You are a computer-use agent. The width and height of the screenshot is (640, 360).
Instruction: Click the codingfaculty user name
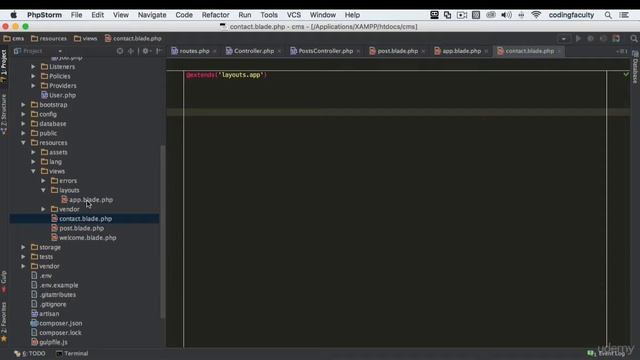(x=571, y=15)
